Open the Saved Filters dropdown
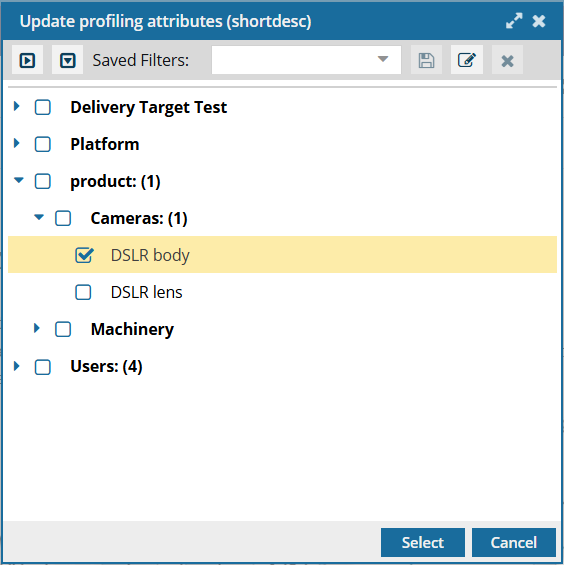This screenshot has width=564, height=565. (306, 60)
